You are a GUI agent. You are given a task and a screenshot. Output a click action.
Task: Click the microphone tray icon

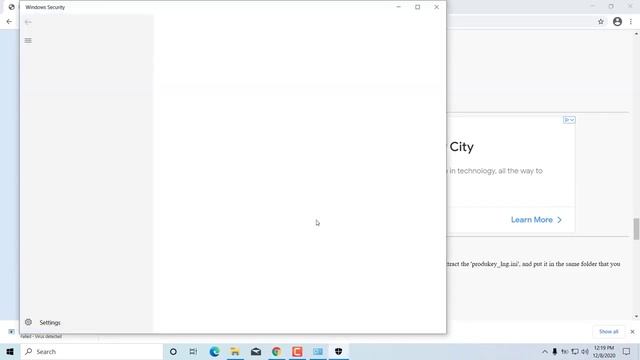[555, 351]
